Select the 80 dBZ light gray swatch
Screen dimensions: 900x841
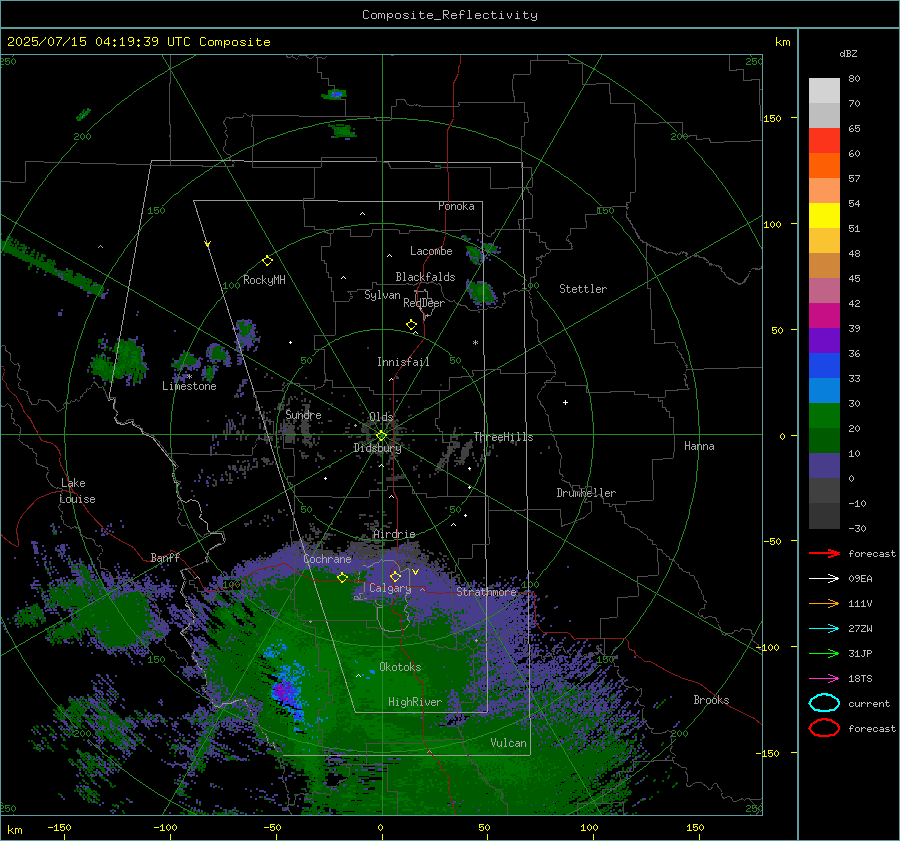click(824, 90)
